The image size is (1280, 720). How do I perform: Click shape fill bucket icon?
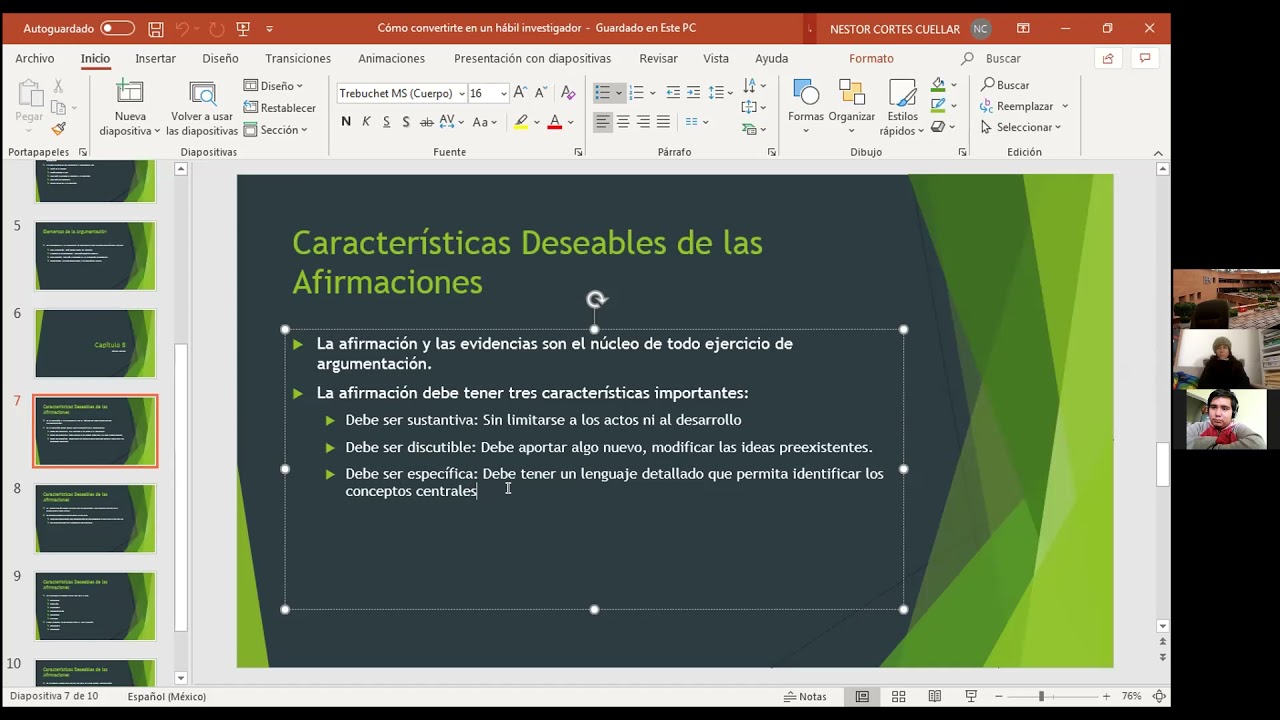click(938, 85)
